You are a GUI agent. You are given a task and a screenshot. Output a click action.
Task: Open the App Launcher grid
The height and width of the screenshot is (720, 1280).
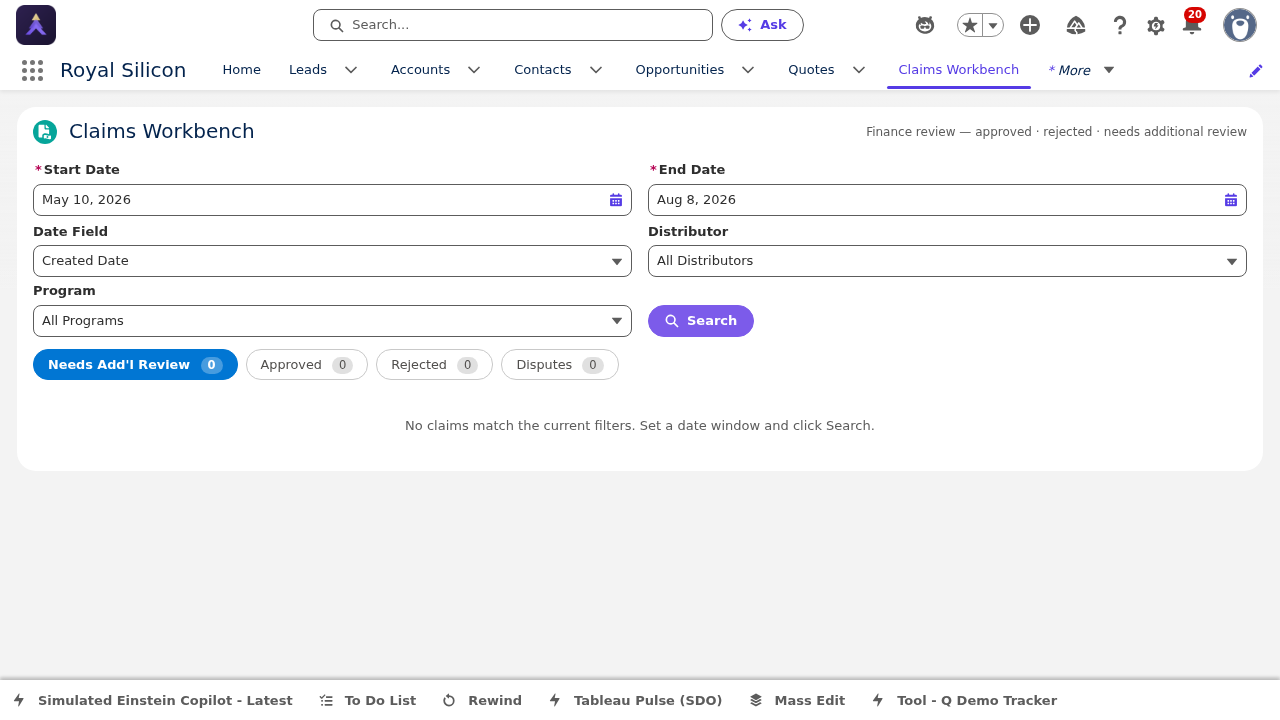[32, 70]
